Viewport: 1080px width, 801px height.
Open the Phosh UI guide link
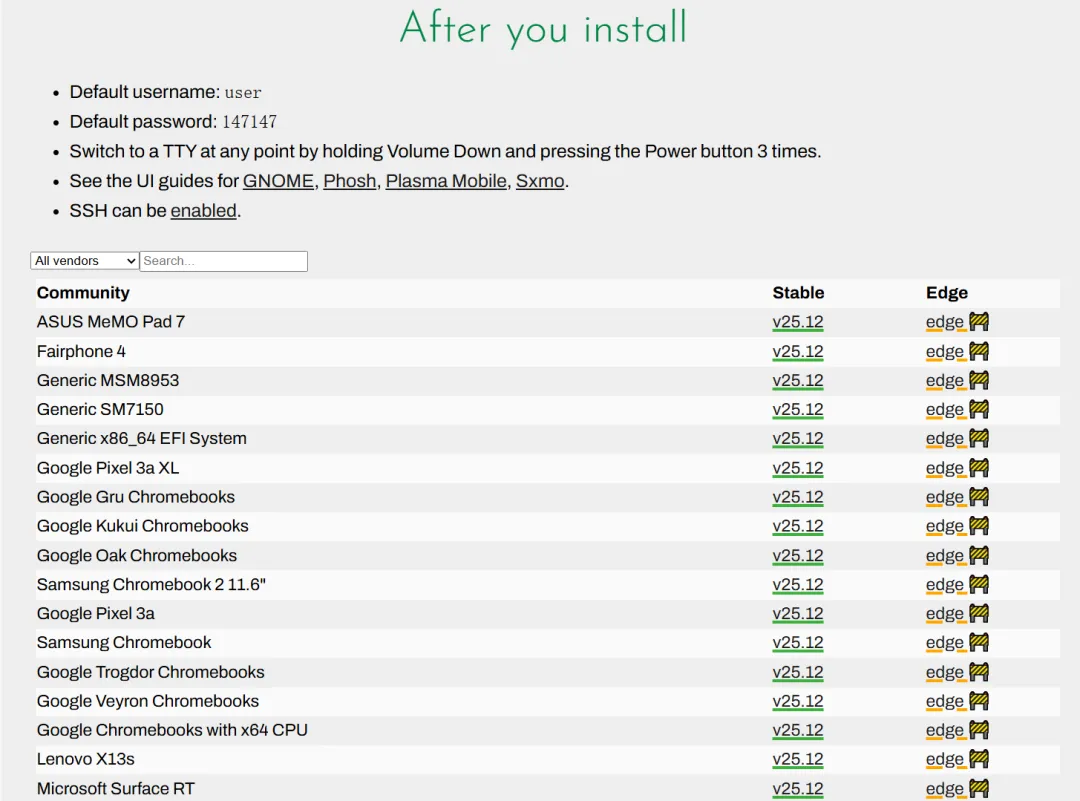pyautogui.click(x=350, y=181)
